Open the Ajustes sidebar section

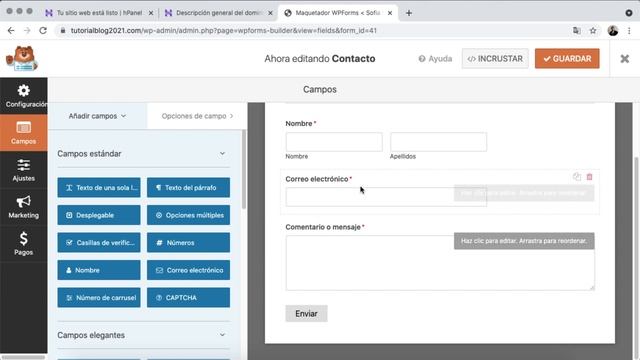click(x=24, y=170)
